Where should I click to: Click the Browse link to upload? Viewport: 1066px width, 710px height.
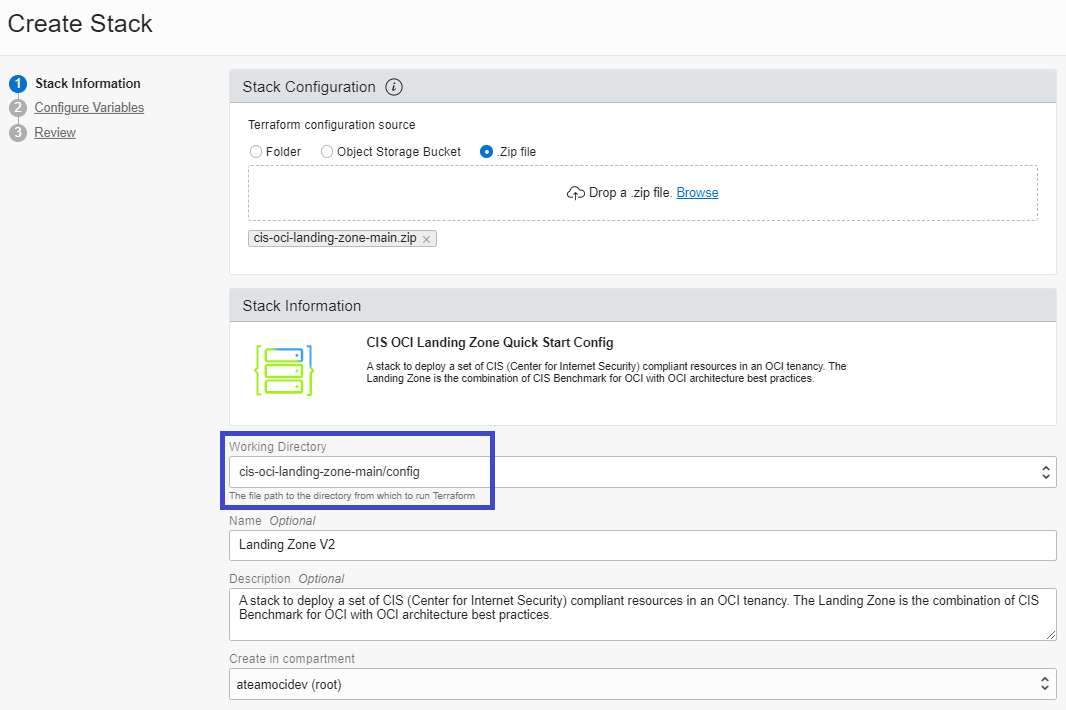coord(697,193)
